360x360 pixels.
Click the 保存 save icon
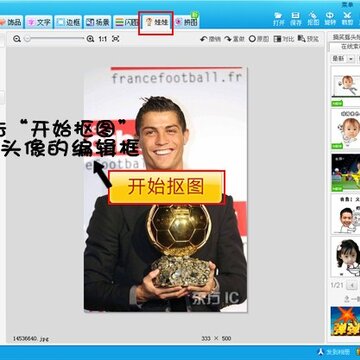296,19
